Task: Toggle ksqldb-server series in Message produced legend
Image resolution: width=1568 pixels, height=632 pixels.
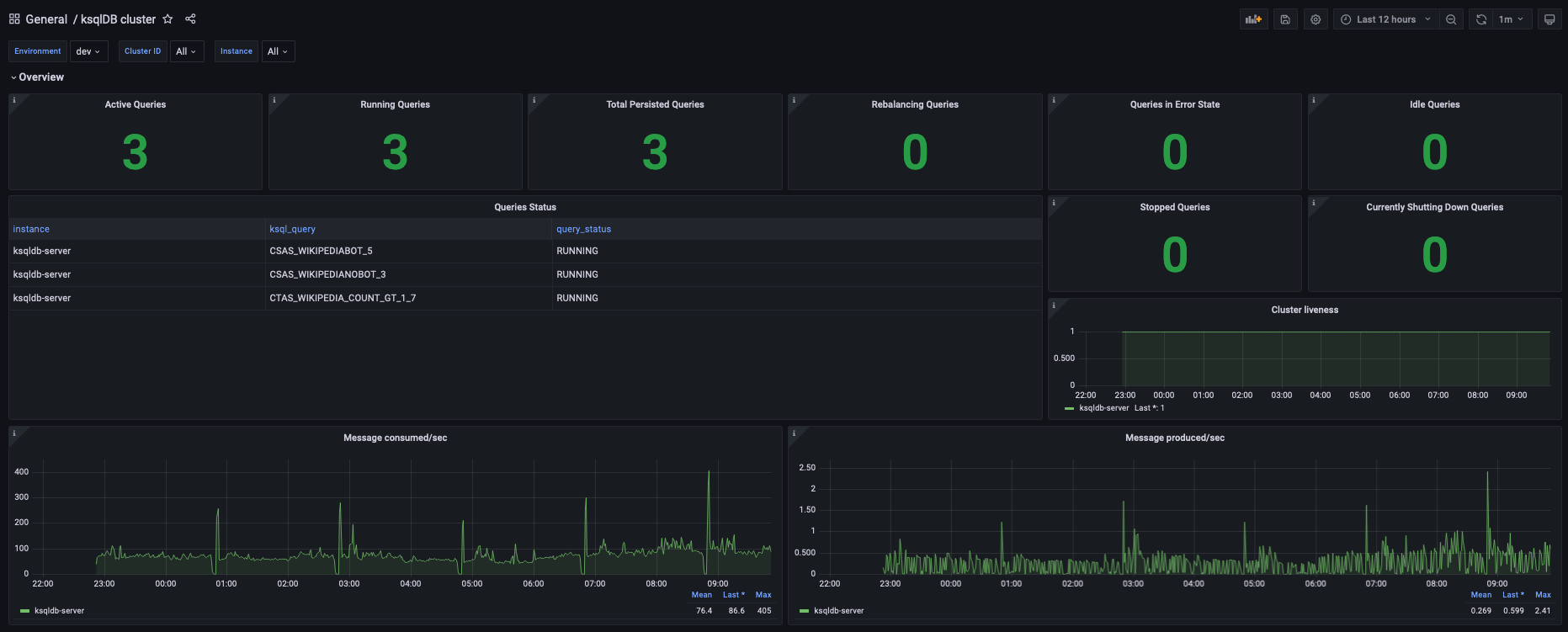Action: [838, 611]
